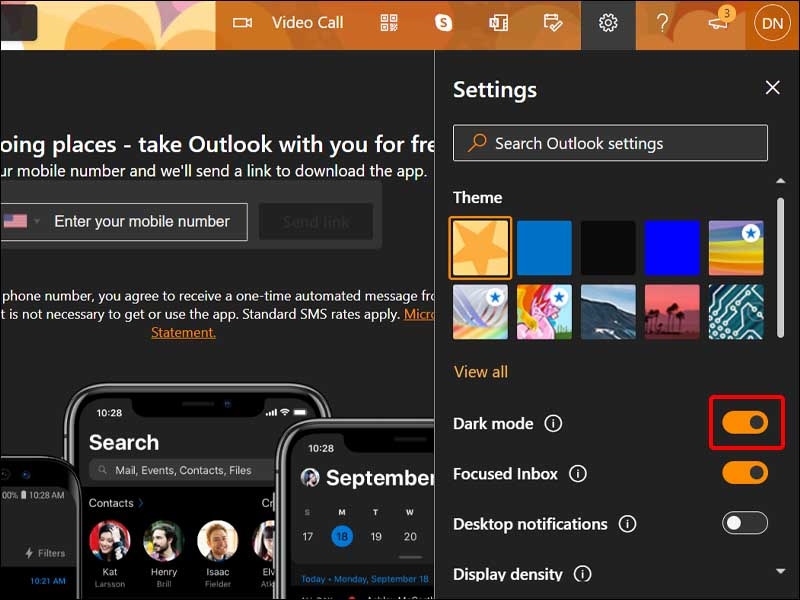800x600 pixels.
Task: Click the Theme section heading
Action: point(478,197)
